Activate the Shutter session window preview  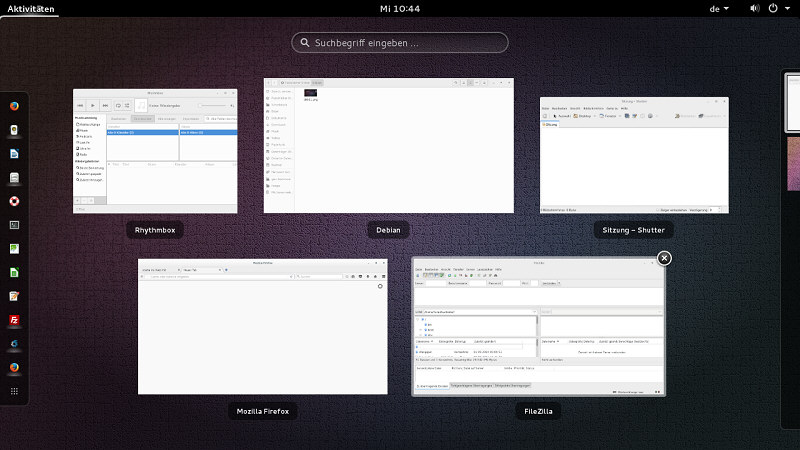coord(634,155)
